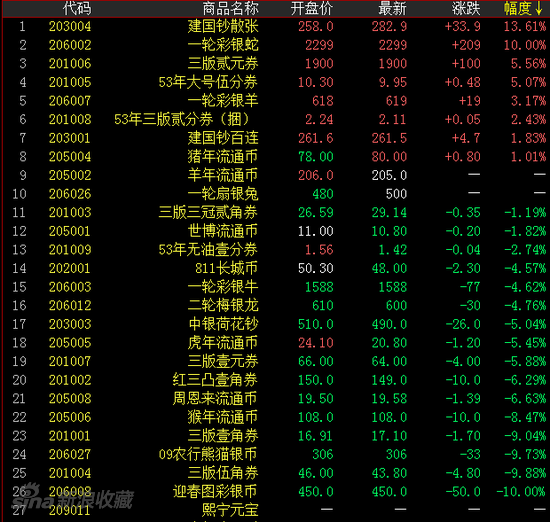550x522 pixels.
Task: Click the -6.29% change value
Action: pos(525,380)
